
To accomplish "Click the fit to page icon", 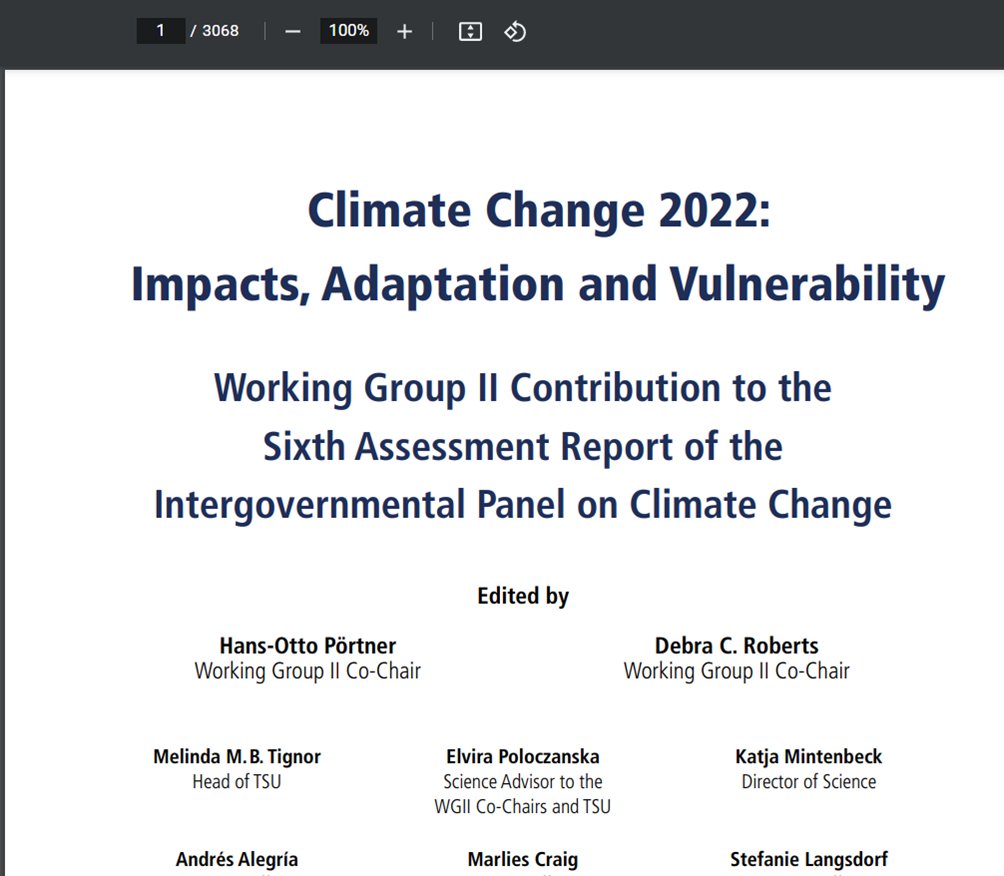I will click(x=471, y=31).
